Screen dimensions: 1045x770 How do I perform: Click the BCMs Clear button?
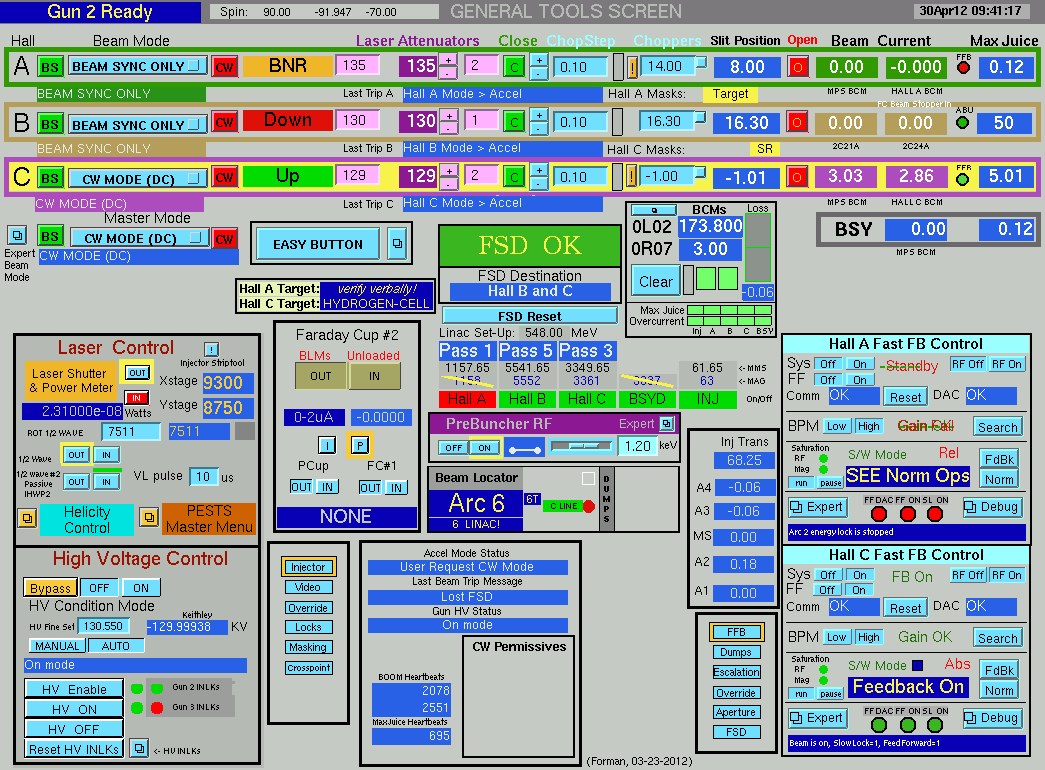click(655, 281)
